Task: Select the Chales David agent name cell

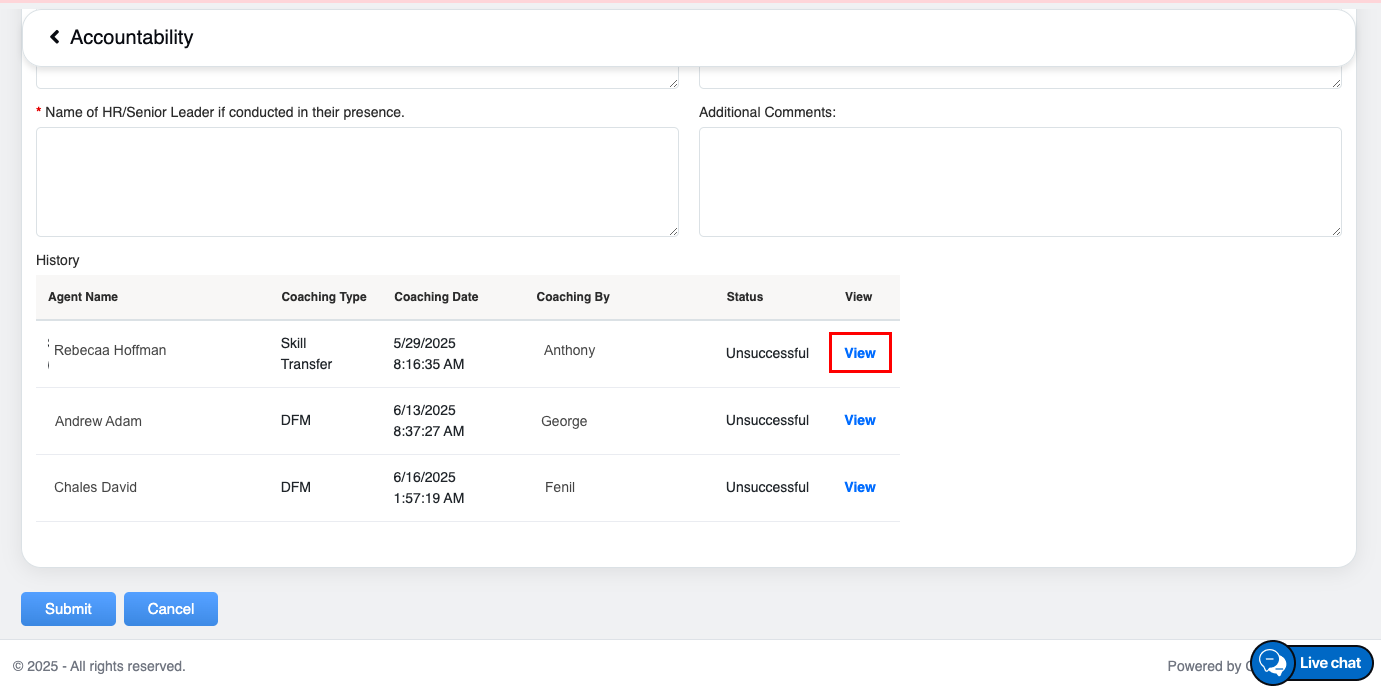Action: coord(95,487)
